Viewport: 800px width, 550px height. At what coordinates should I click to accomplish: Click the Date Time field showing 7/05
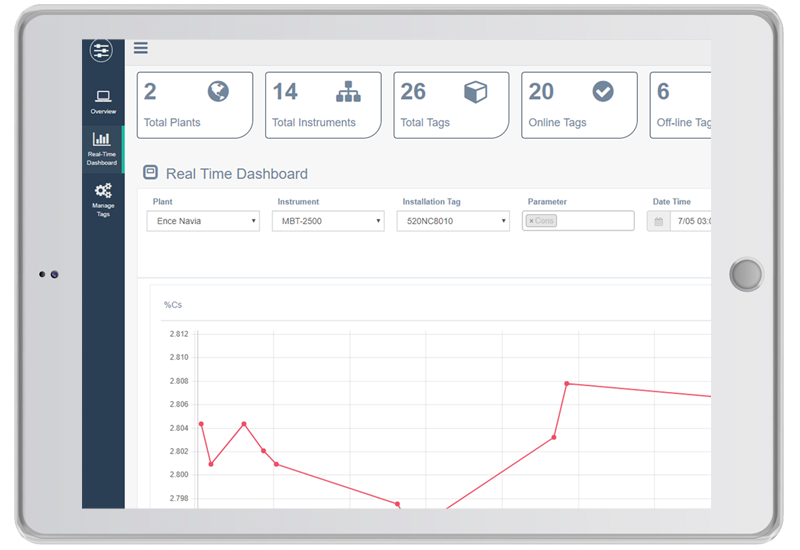pos(691,221)
